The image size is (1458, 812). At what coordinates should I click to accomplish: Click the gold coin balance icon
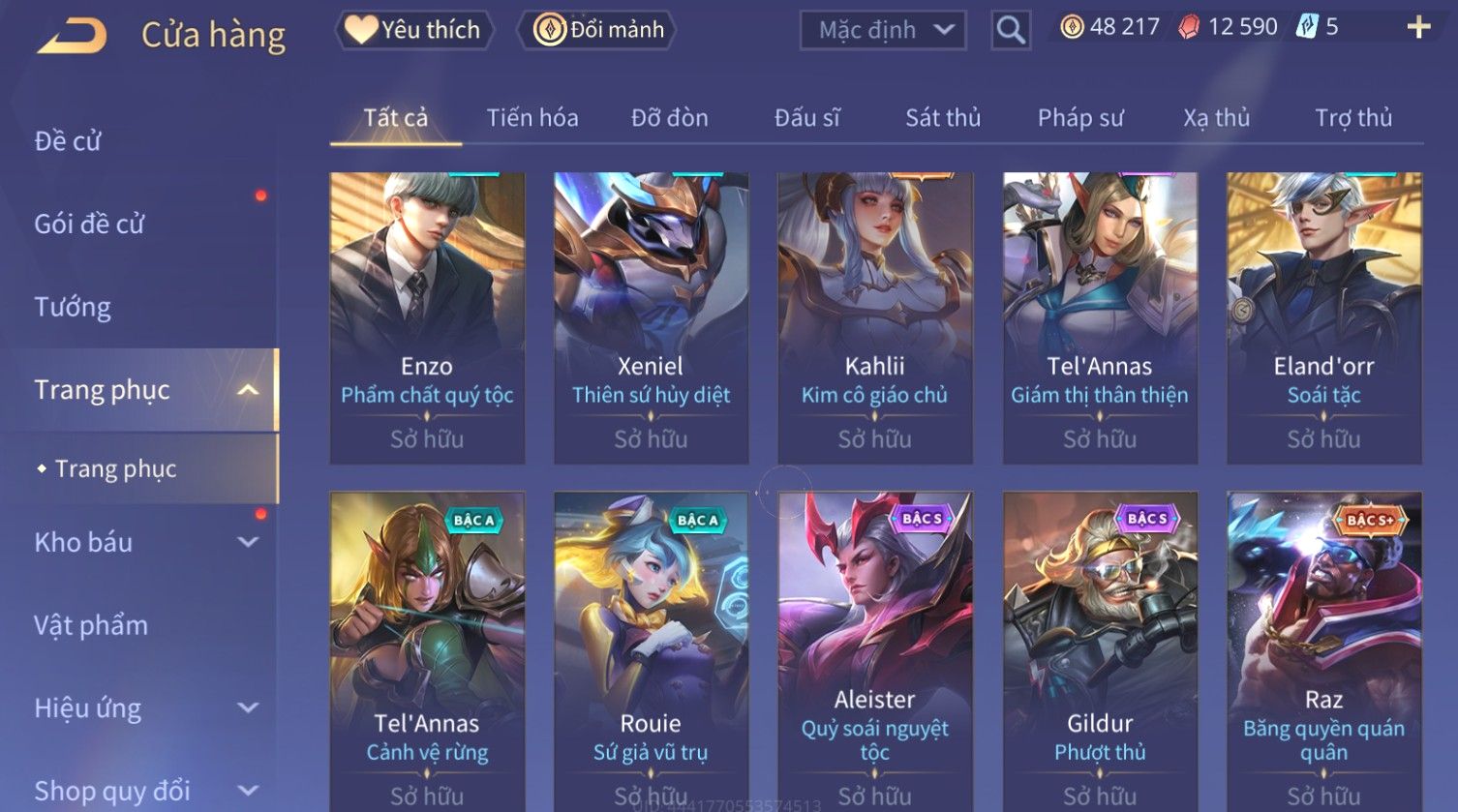tap(1072, 27)
